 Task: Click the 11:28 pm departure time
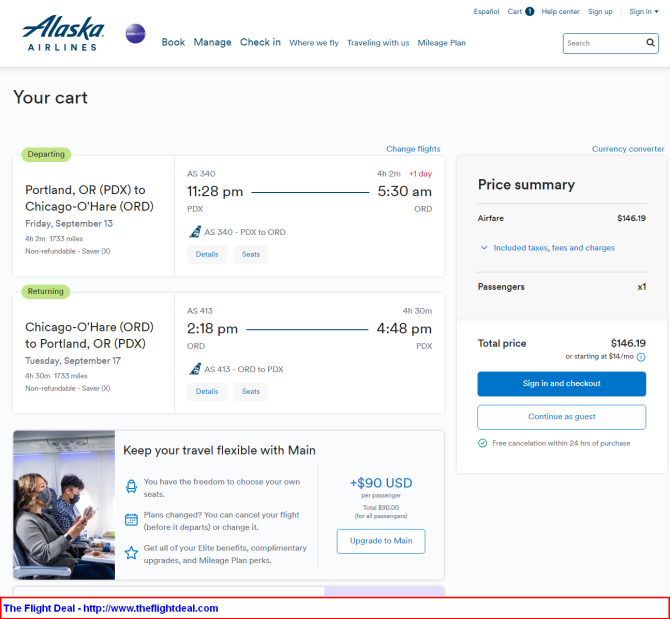click(x=215, y=191)
